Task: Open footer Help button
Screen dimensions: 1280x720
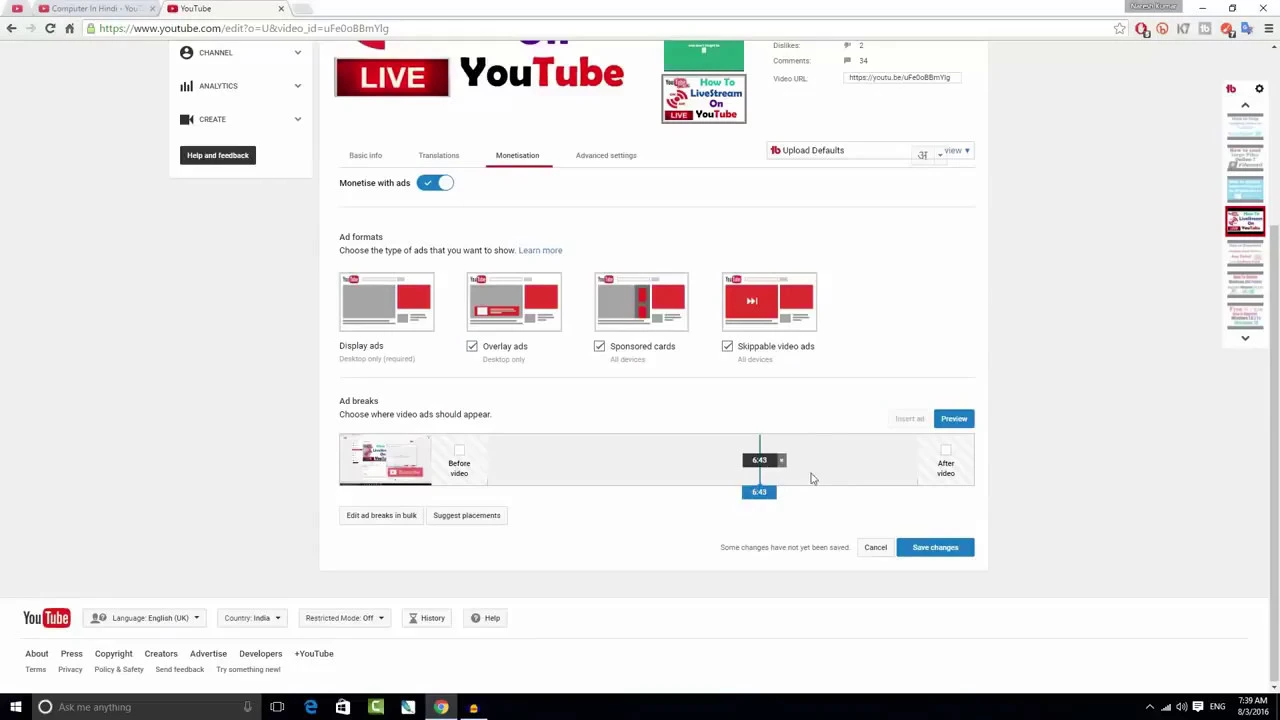Action: (485, 618)
